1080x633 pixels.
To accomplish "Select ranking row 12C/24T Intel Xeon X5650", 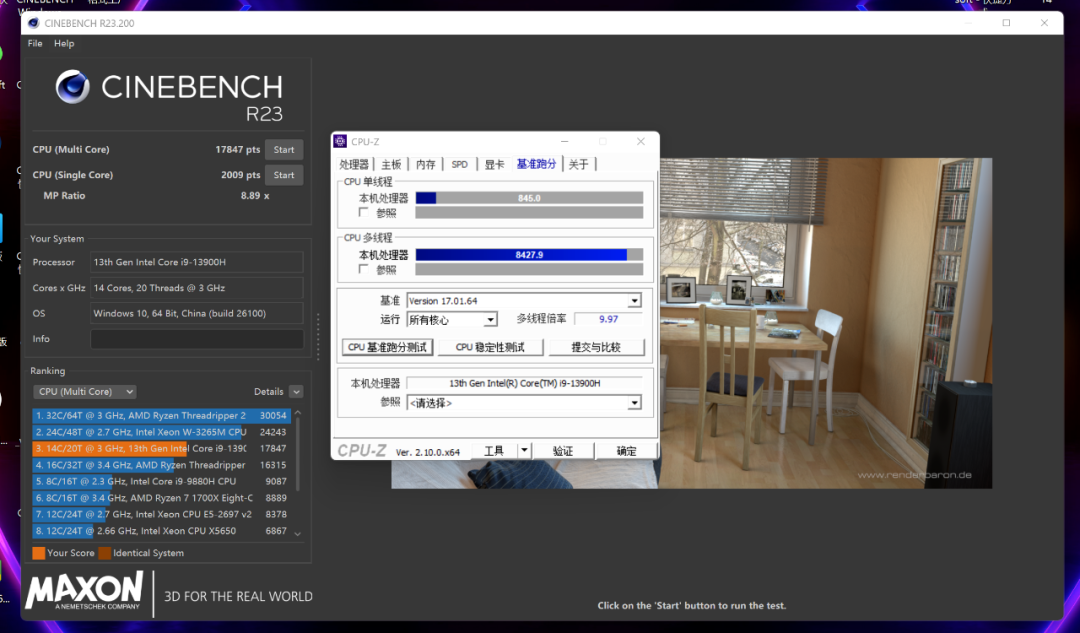I will tap(161, 531).
